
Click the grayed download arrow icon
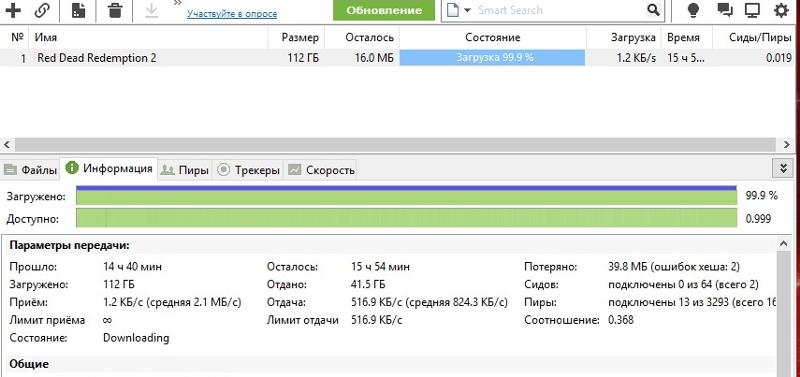[x=152, y=10]
